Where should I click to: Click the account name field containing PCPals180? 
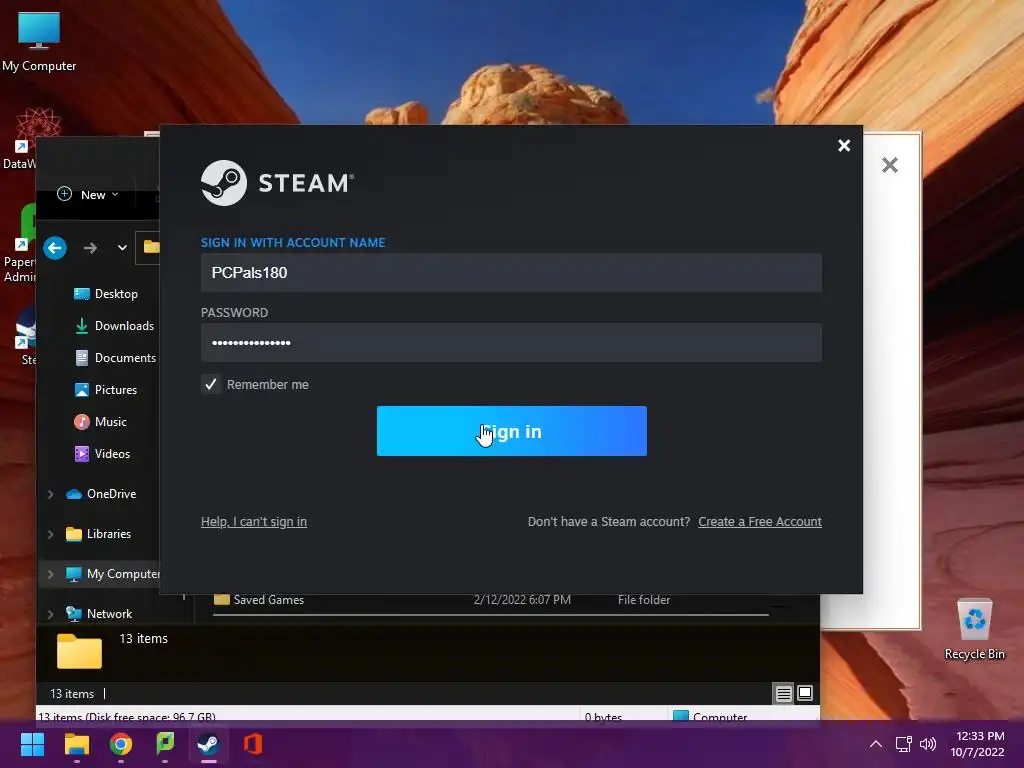tap(511, 273)
